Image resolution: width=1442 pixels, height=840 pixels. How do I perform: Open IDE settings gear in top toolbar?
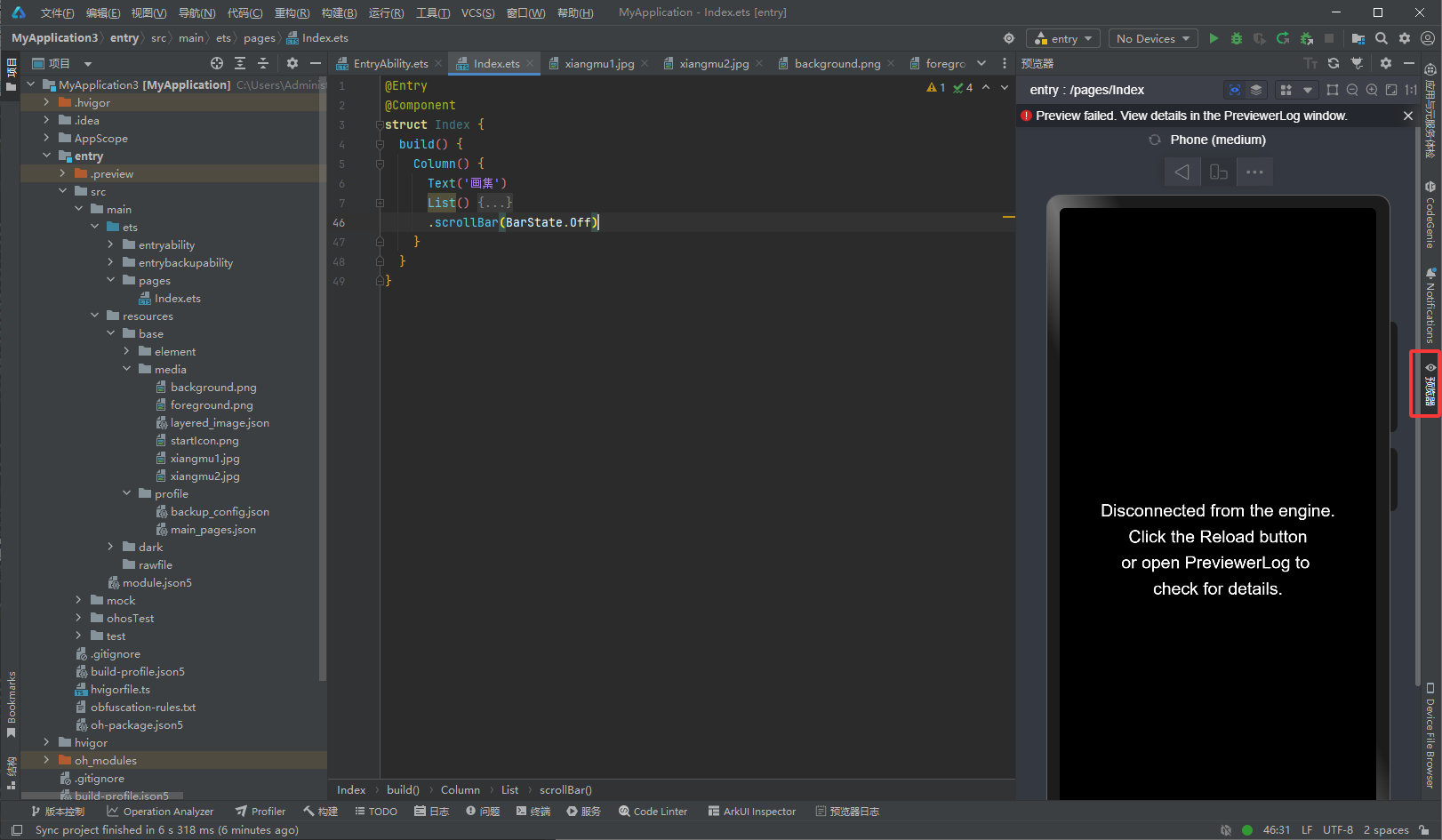point(1405,38)
